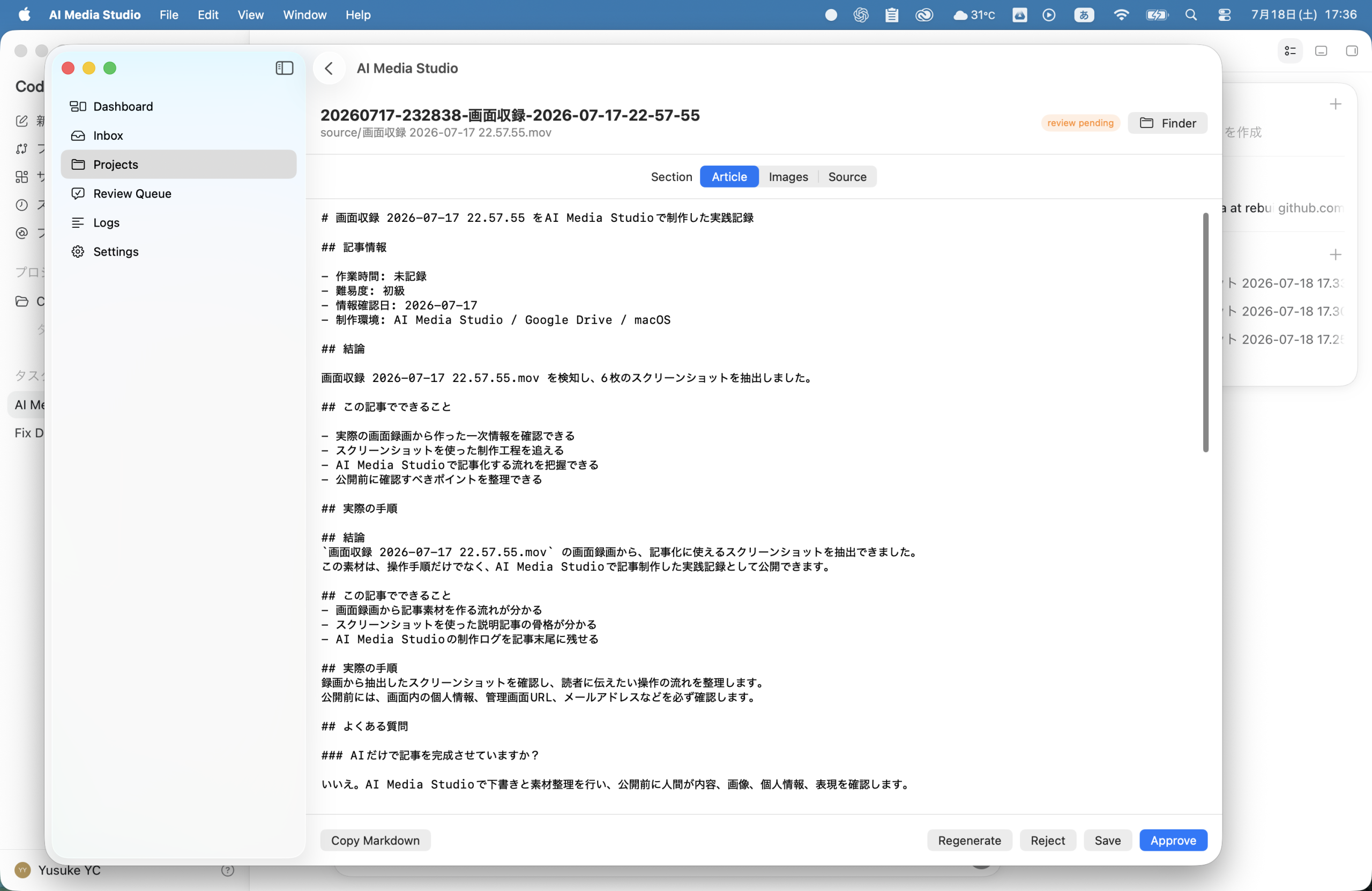
Task: Click the source file path text
Action: pos(436,132)
